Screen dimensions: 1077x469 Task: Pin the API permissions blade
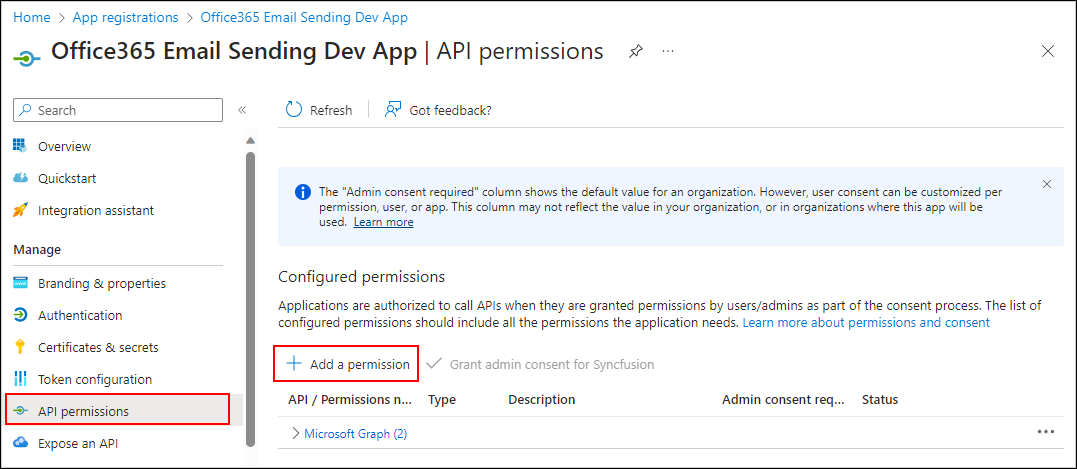click(636, 51)
